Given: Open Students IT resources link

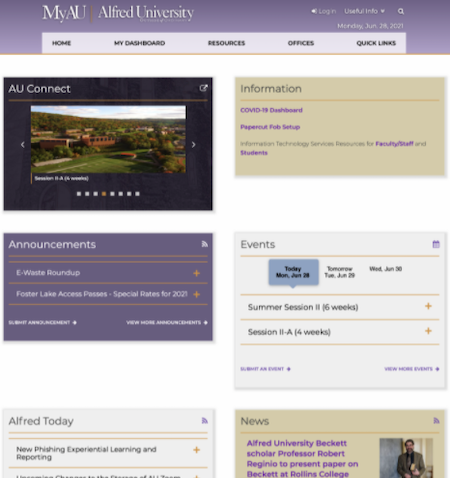Looking at the screenshot, I should [254, 153].
